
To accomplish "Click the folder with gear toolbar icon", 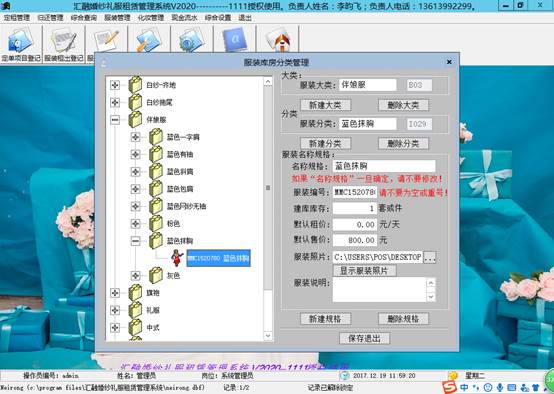I will tap(192, 40).
